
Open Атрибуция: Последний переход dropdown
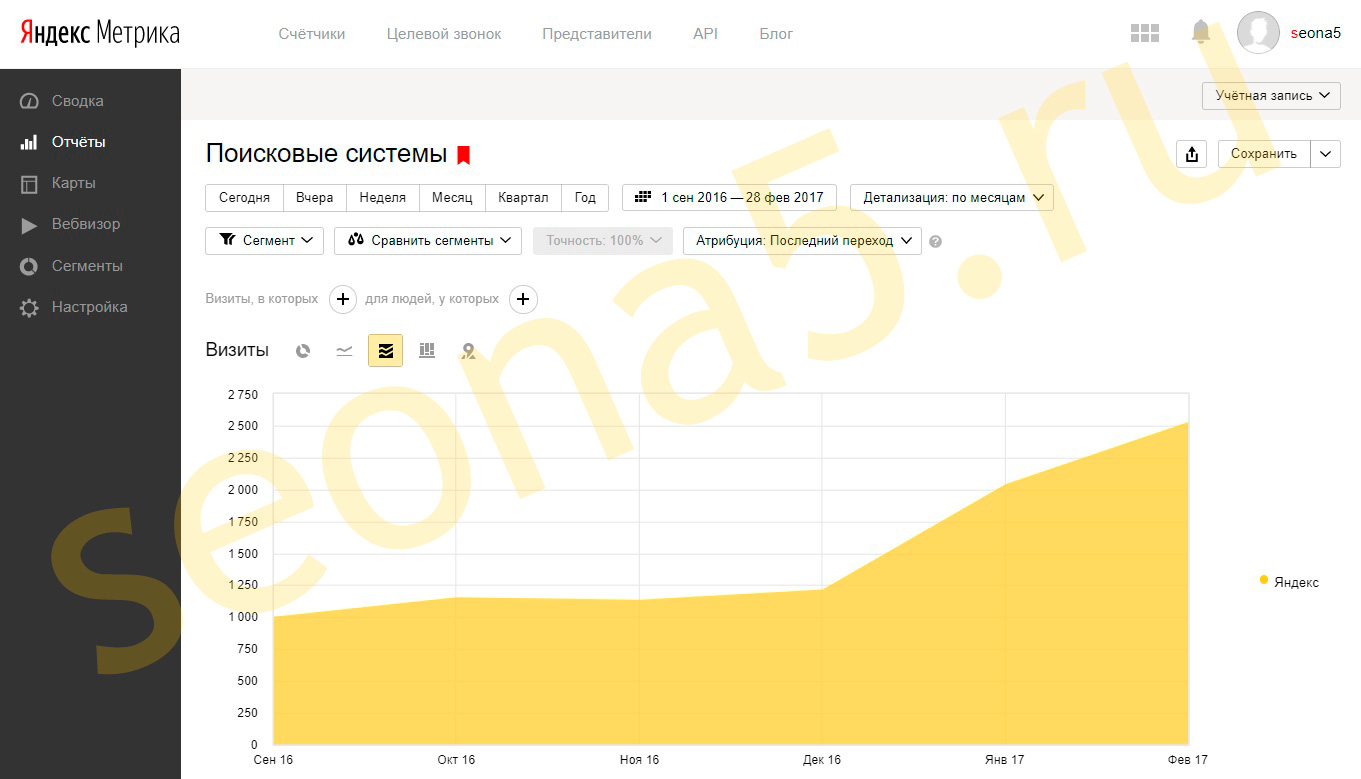pos(802,241)
